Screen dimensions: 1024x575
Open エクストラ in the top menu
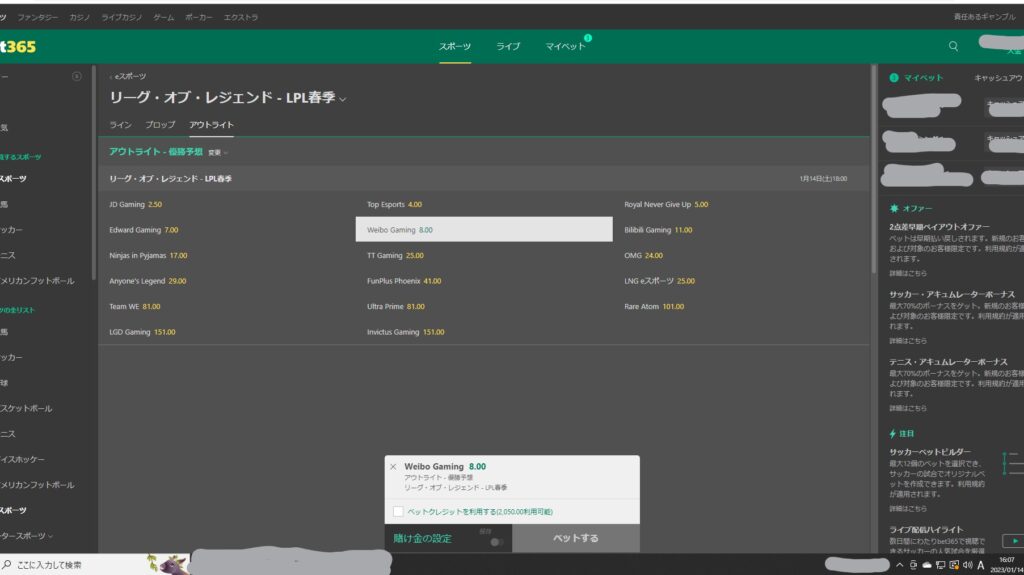point(241,18)
